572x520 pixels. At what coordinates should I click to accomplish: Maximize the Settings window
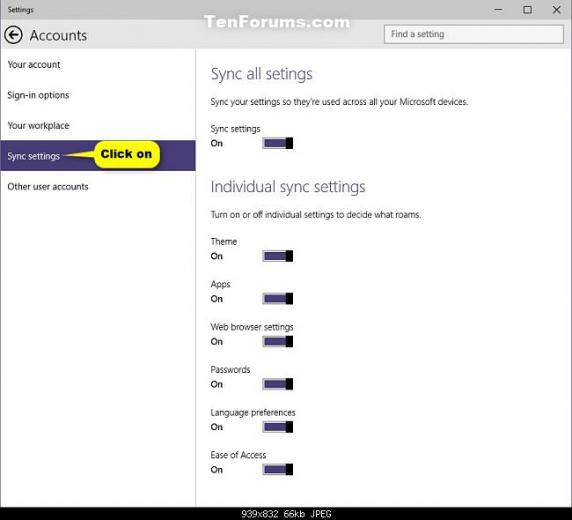tap(527, 10)
